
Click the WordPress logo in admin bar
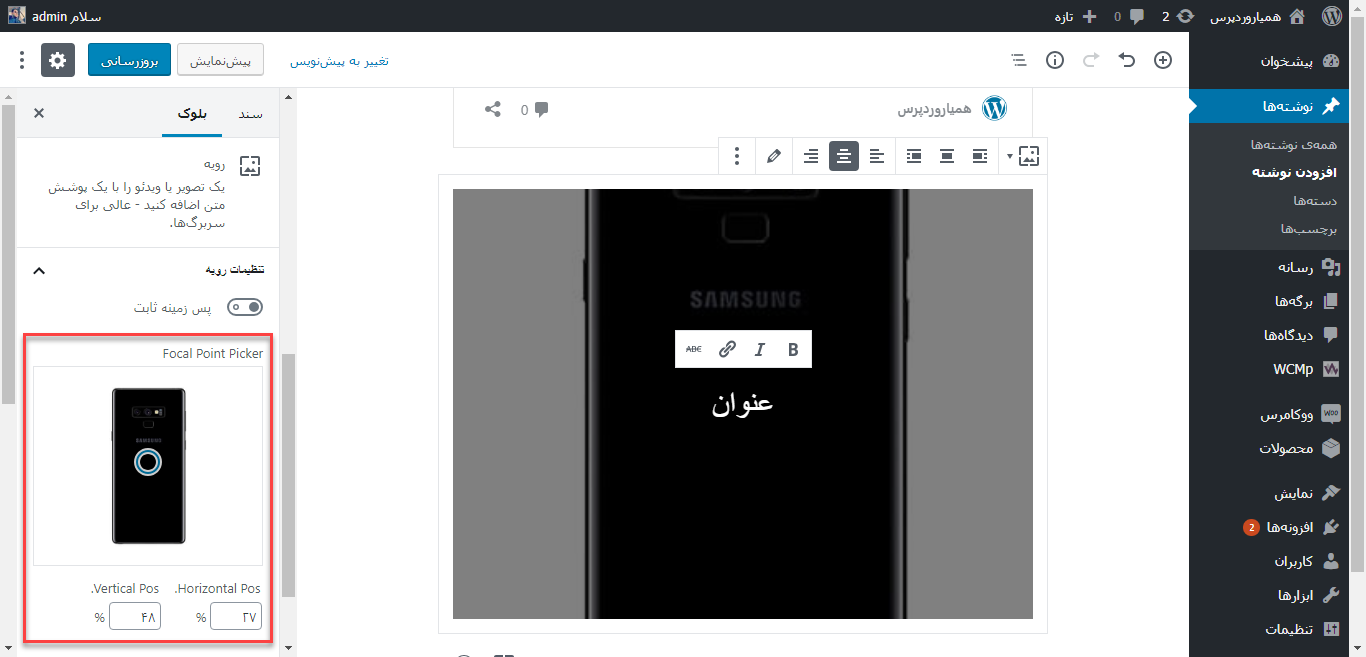click(x=1331, y=16)
